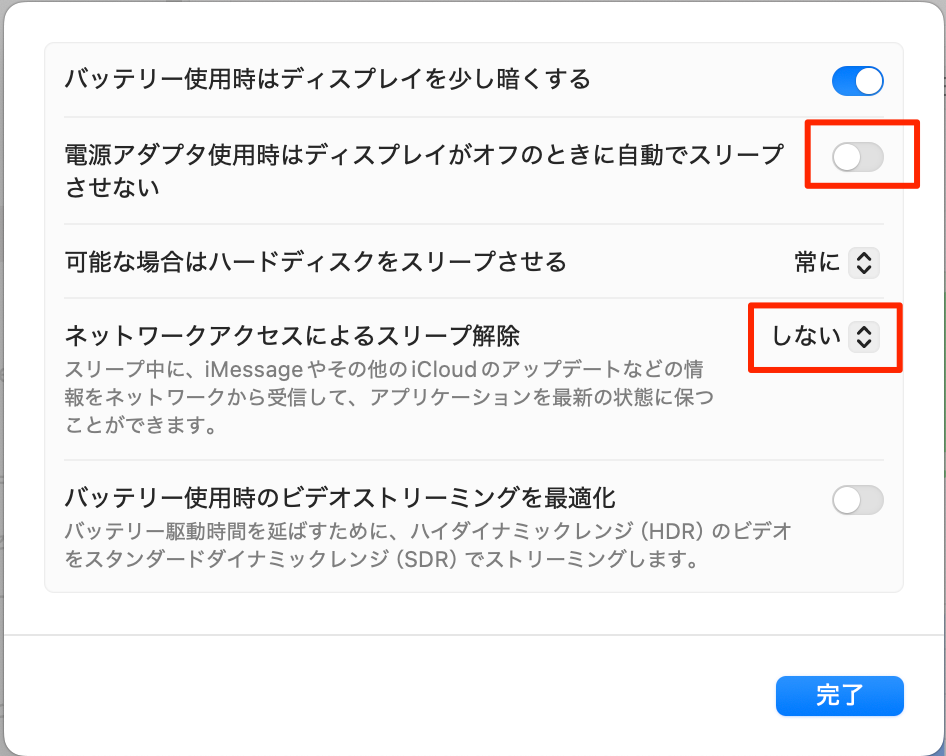Image resolution: width=946 pixels, height=756 pixels.
Task: Click the "バッテリー使用時はディスプレイを少し暗くする" label
Action: [x=327, y=80]
